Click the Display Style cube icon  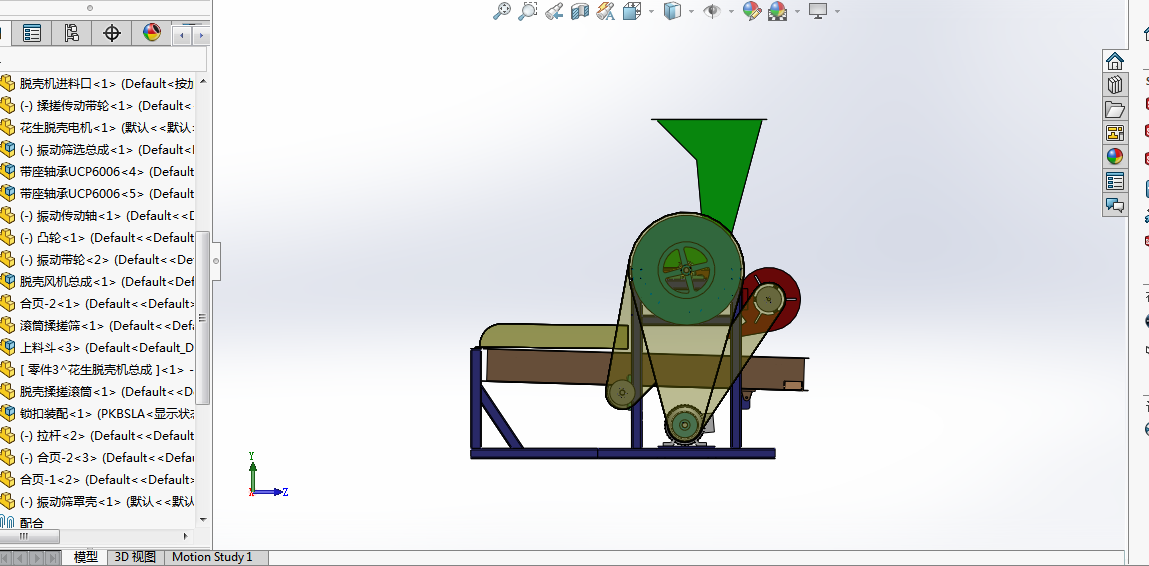pyautogui.click(x=672, y=11)
